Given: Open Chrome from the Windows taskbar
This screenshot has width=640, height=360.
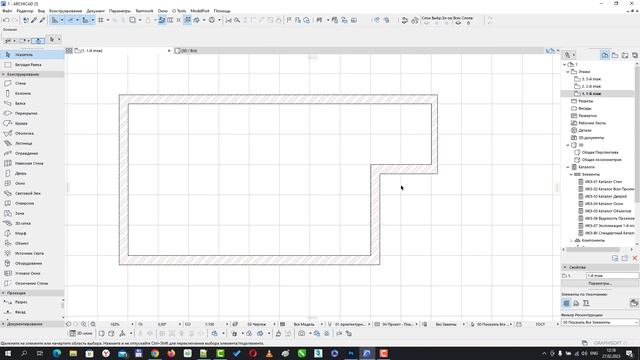Looking at the screenshot, I should [155, 353].
